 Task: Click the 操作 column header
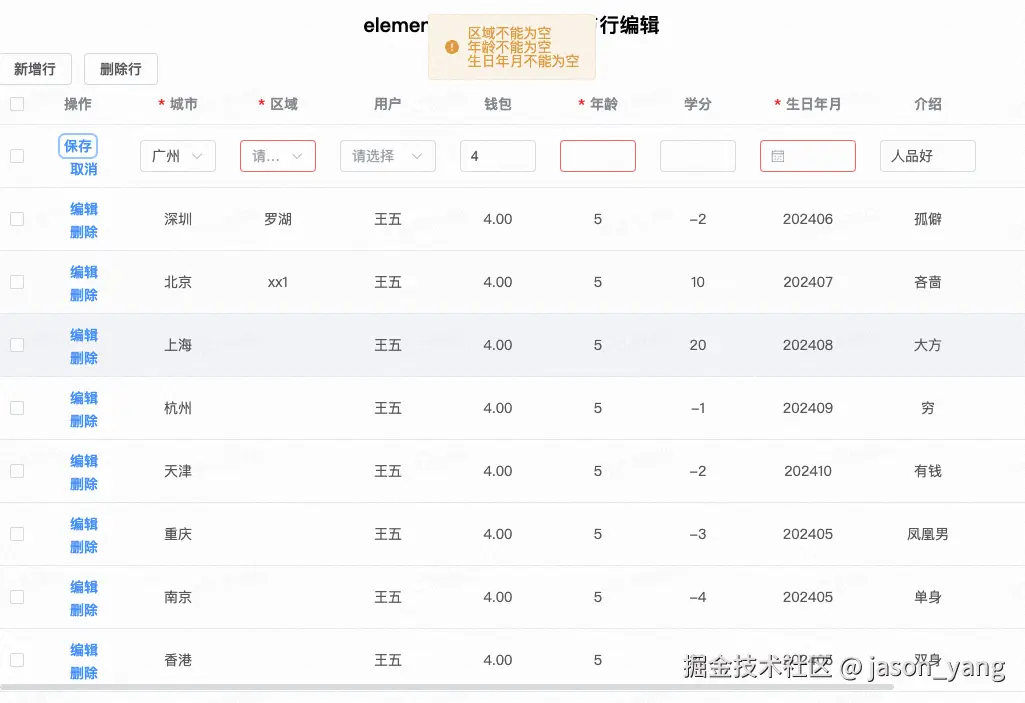pos(78,104)
